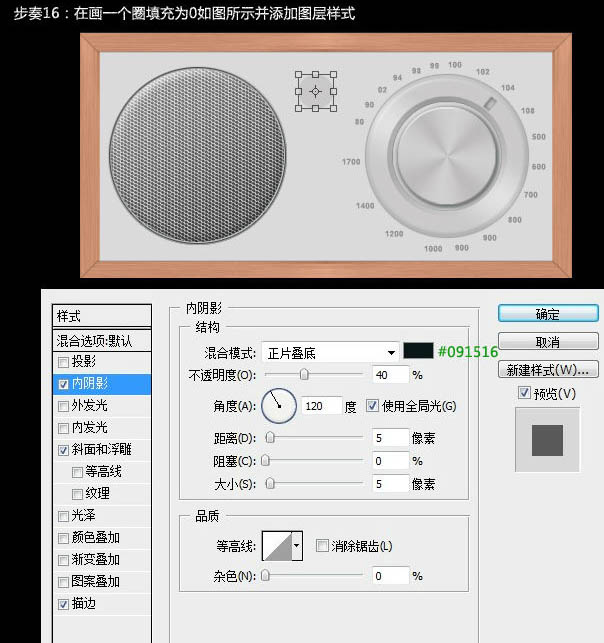Click the 阻塞 choke slider handle
The image size is (604, 643).
[x=265, y=461]
